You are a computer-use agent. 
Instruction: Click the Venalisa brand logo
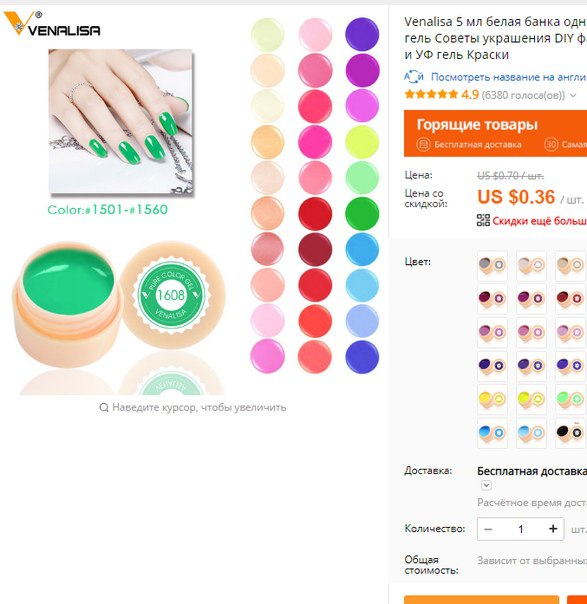pyautogui.click(x=52, y=24)
